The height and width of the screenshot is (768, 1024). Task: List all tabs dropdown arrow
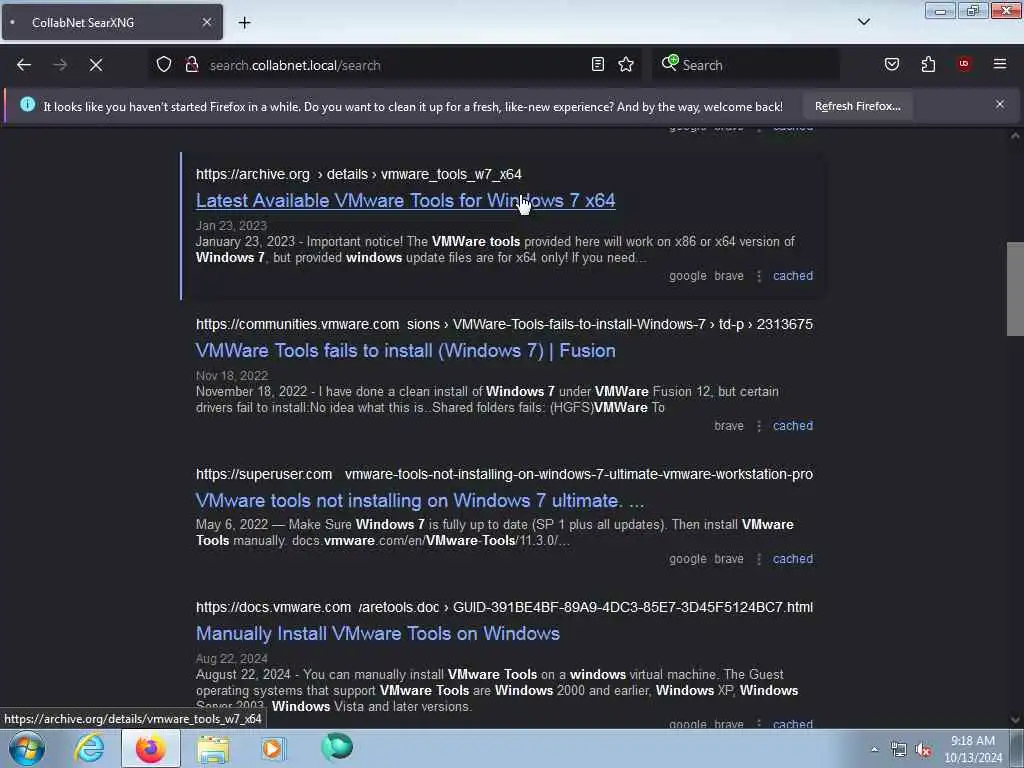coord(863,22)
